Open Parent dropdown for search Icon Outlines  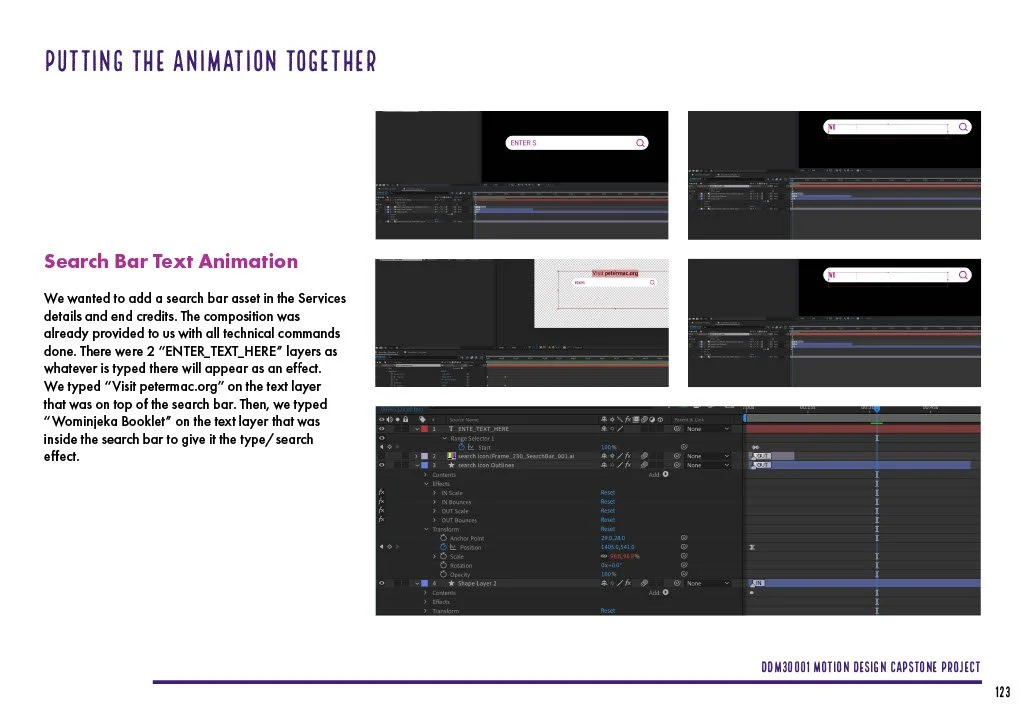(707, 466)
